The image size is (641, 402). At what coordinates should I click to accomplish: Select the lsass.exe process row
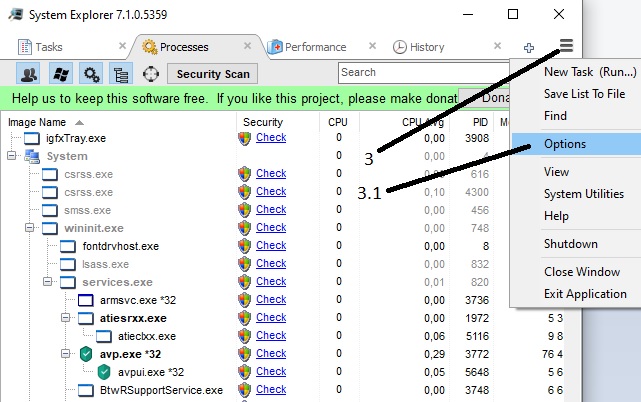tap(105, 264)
